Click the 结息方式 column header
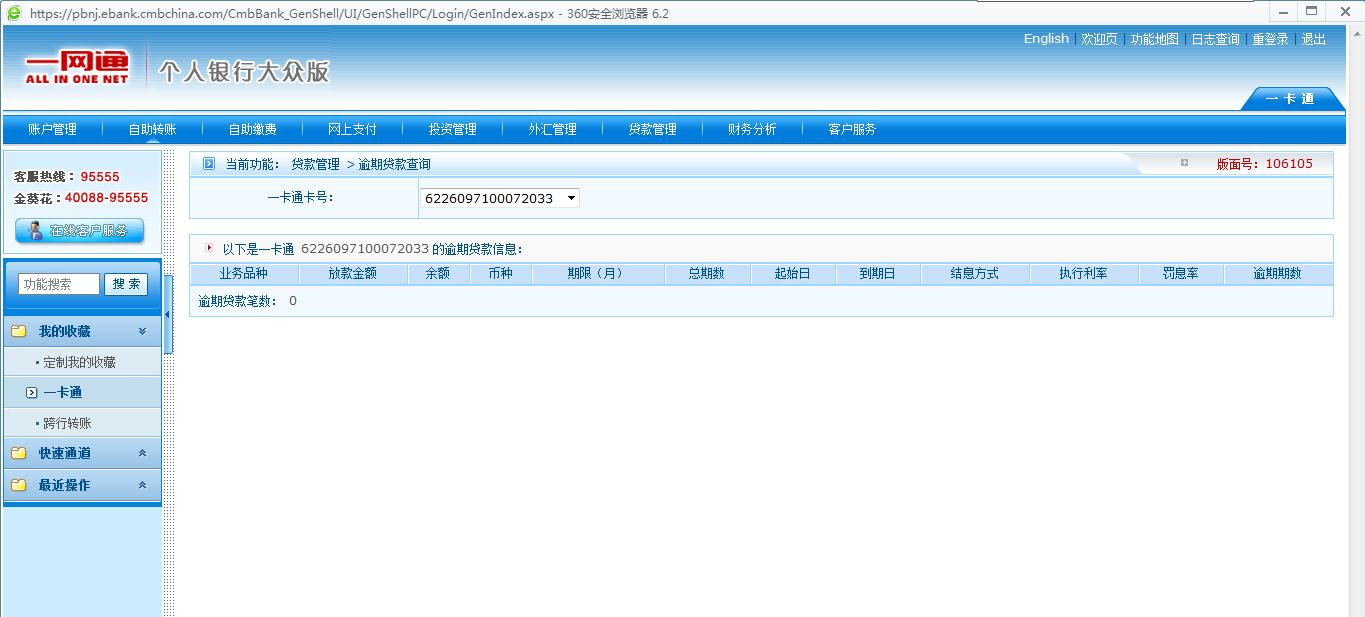This screenshot has height=617, width=1365. coord(974,273)
